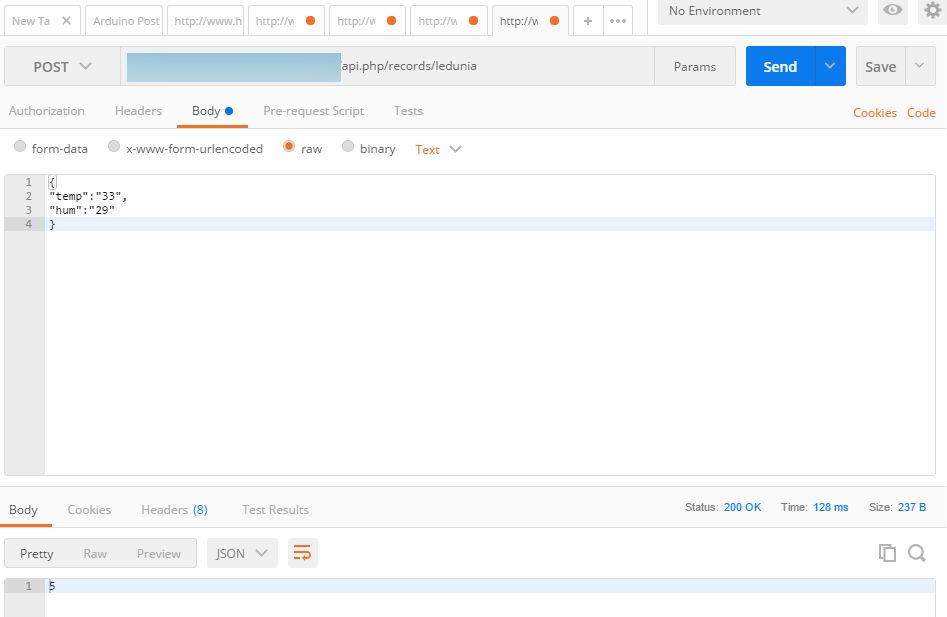Click the 128 ms time value
This screenshot has width=947, height=617.
(x=830, y=507)
